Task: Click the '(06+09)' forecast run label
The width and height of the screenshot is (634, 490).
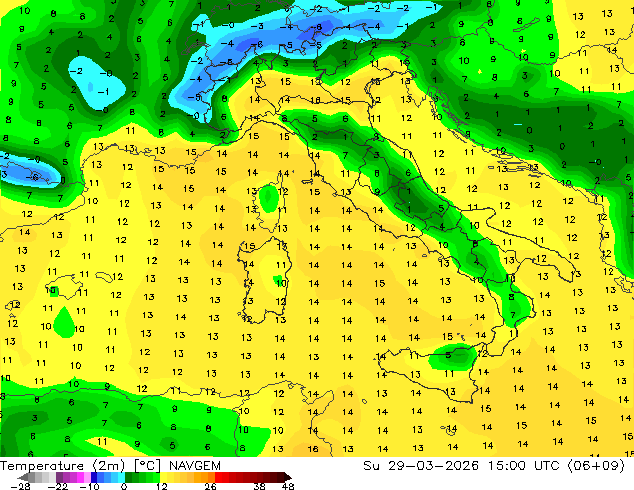Action: pos(596,466)
